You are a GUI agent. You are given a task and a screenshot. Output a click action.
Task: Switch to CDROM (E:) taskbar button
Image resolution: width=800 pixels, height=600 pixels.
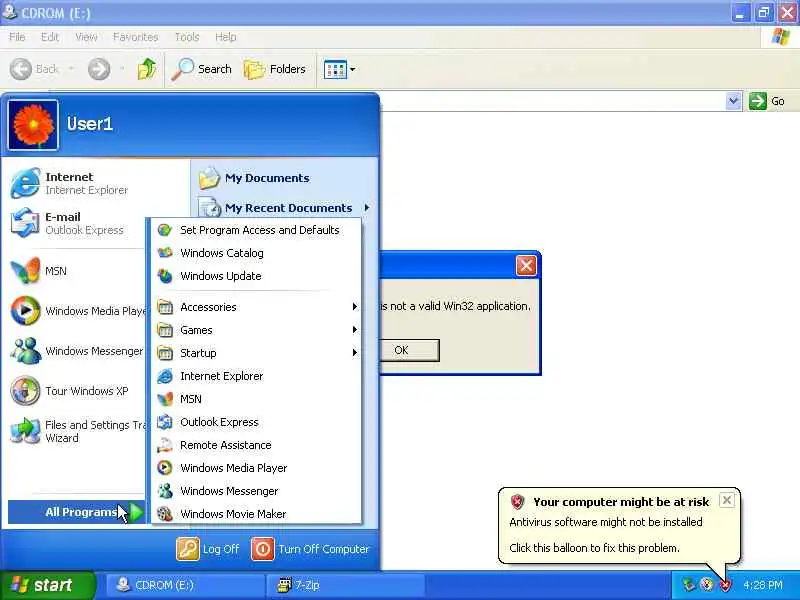(x=186, y=585)
